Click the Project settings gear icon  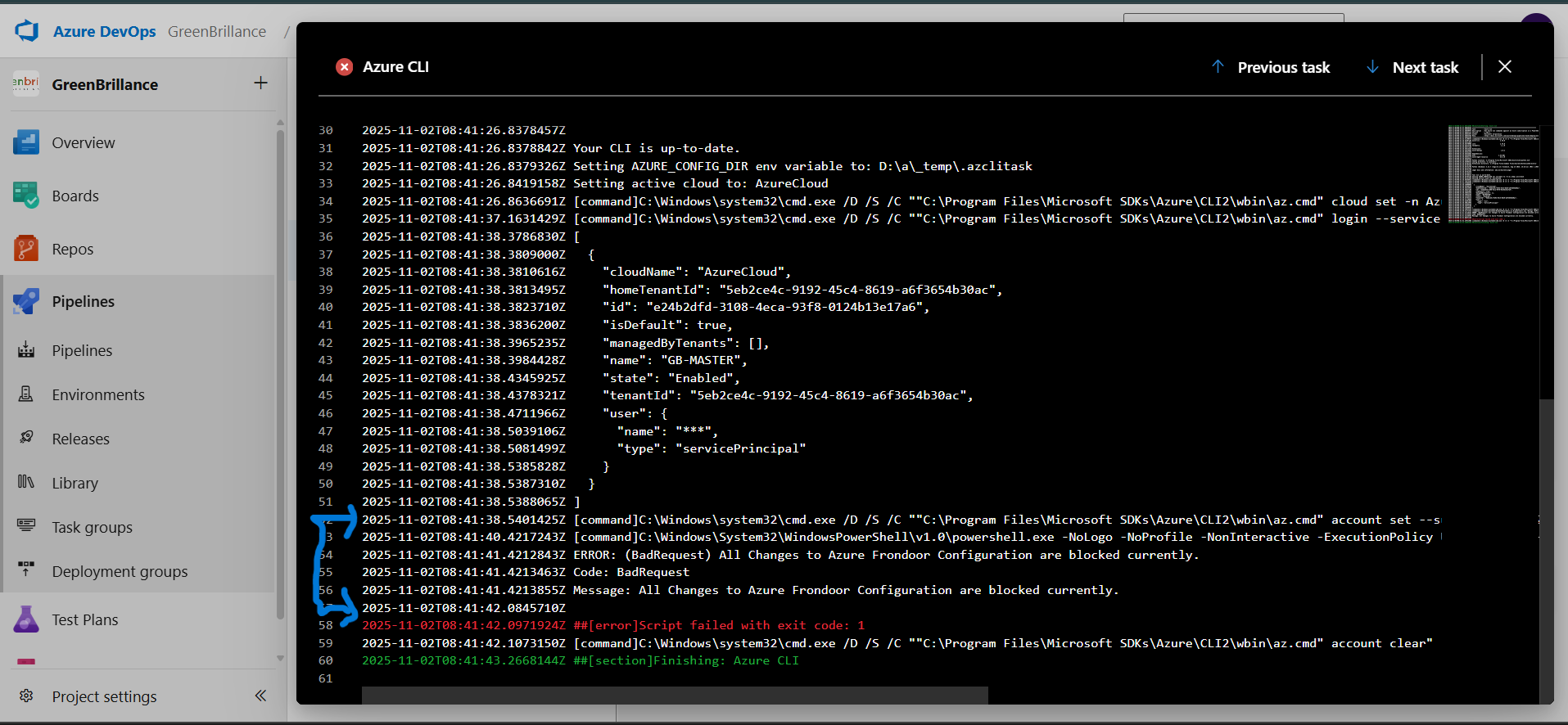coord(26,696)
